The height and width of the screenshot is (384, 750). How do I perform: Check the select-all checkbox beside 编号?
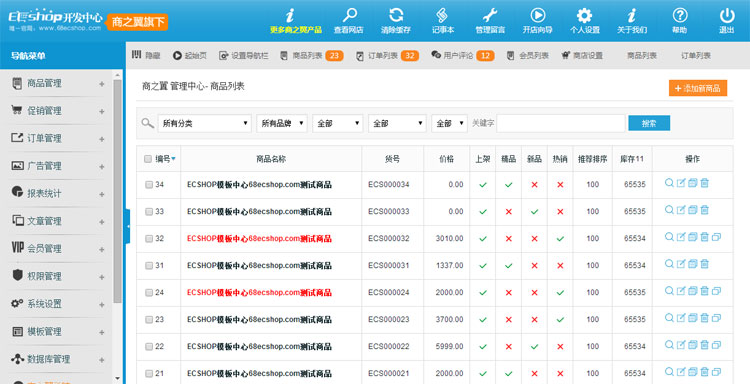(x=148, y=159)
